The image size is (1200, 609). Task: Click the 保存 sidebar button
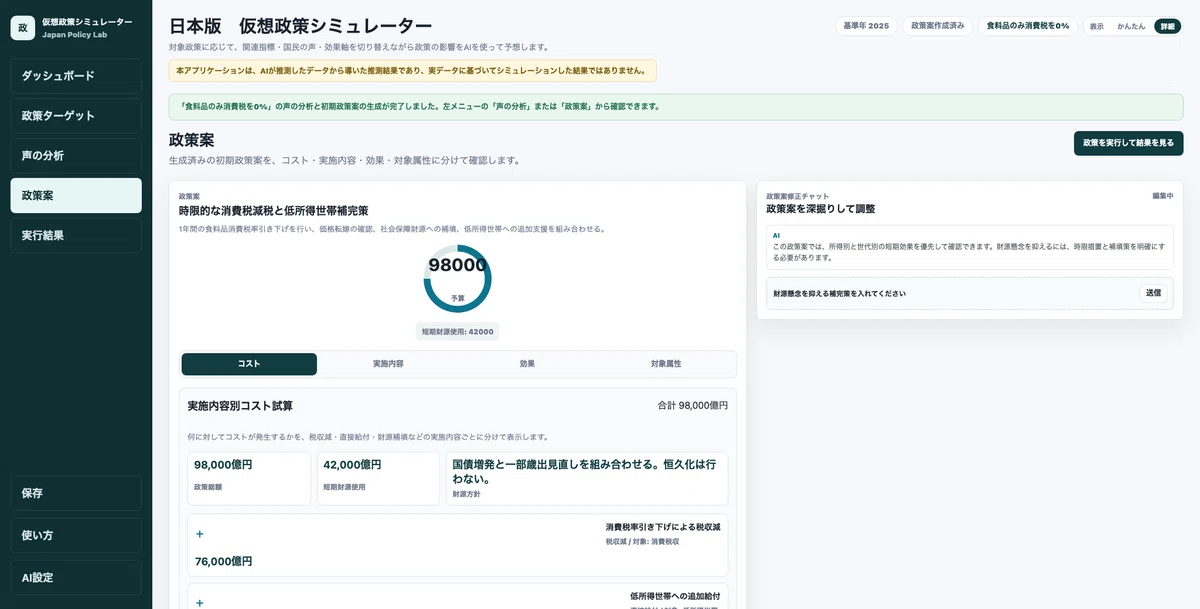click(76, 493)
